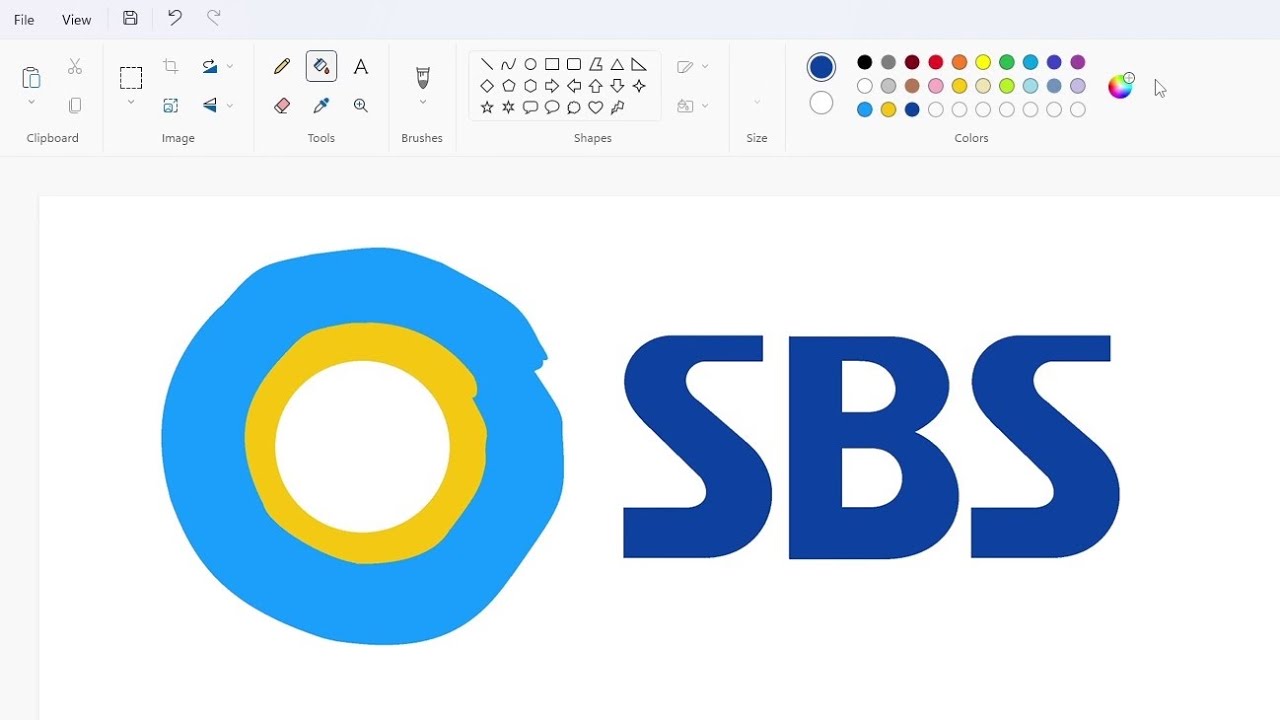Undo the last action
1280x720 pixels.
174,18
